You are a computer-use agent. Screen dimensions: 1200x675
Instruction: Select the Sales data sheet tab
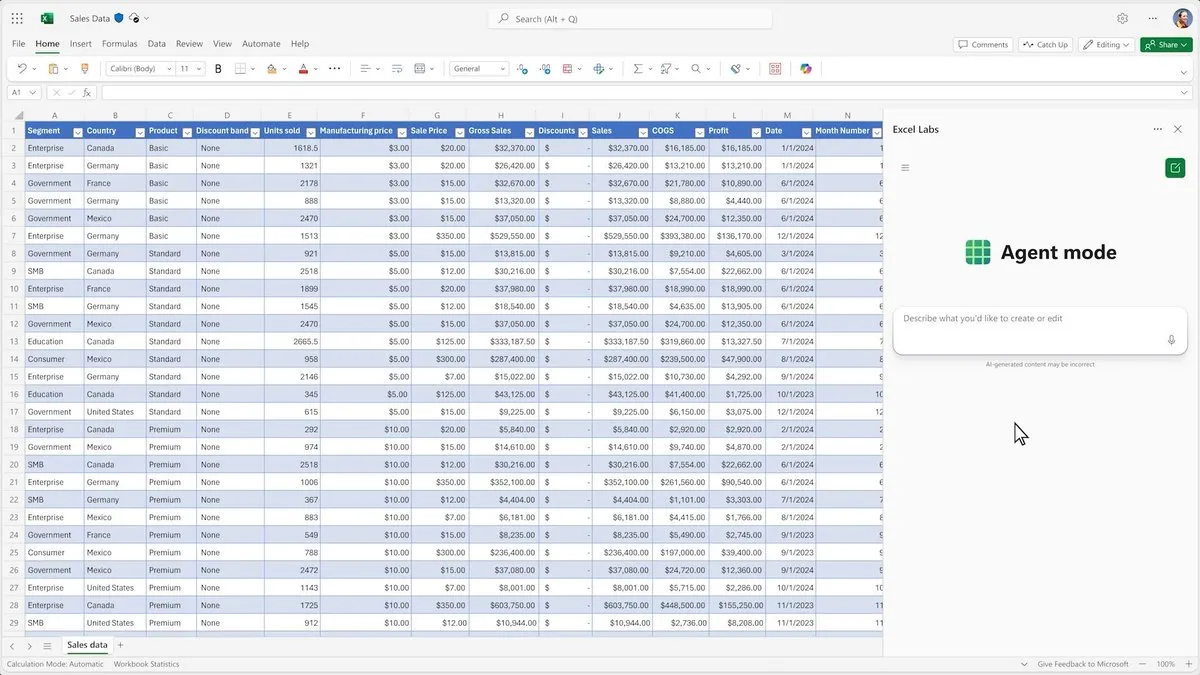pyautogui.click(x=86, y=645)
